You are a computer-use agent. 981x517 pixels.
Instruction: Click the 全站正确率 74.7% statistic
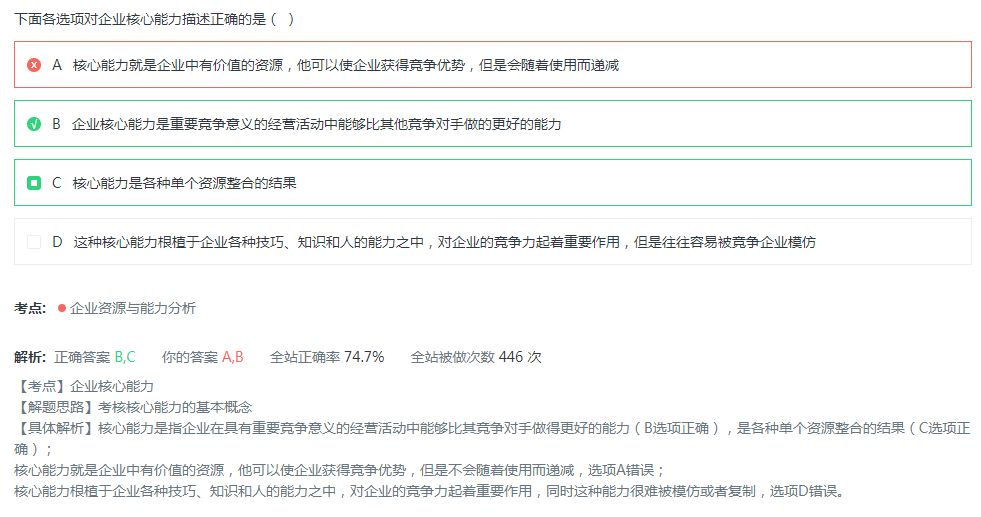(x=327, y=357)
